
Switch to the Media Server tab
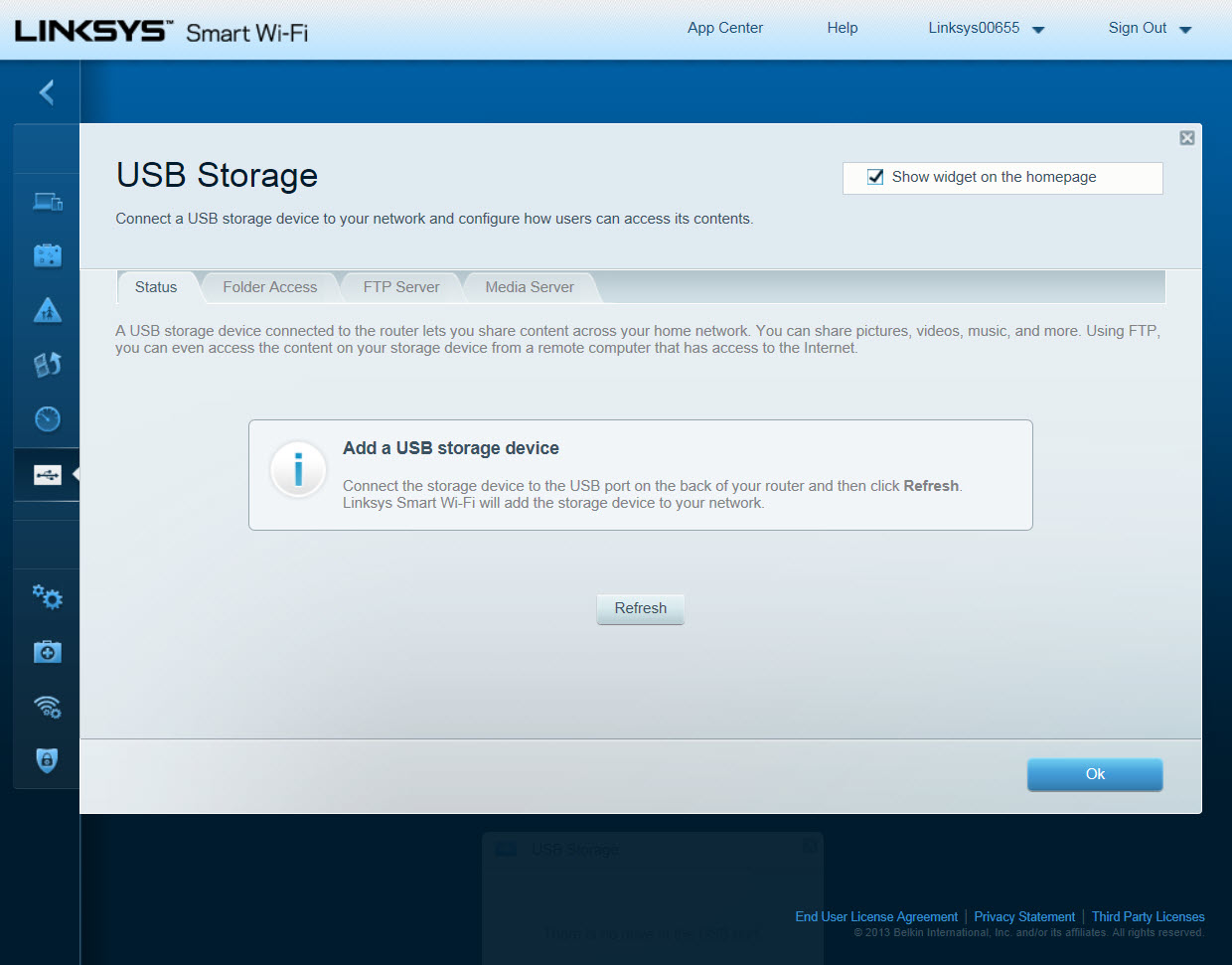tap(530, 287)
